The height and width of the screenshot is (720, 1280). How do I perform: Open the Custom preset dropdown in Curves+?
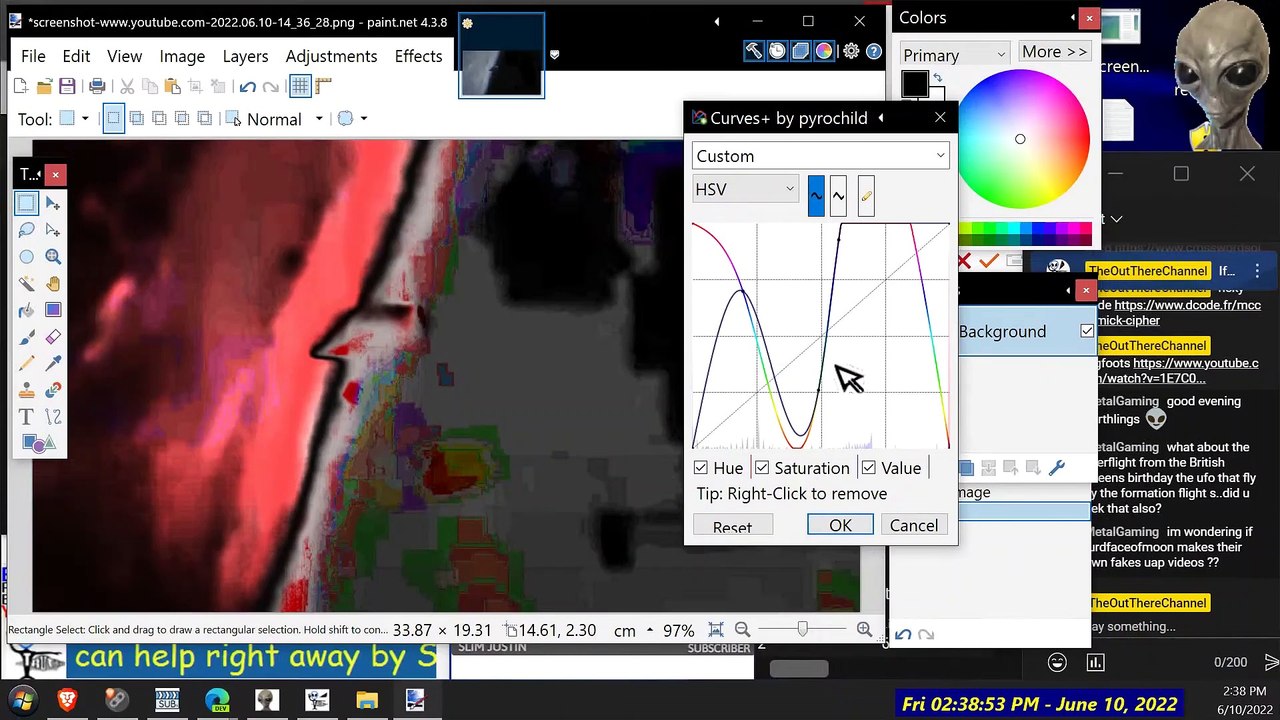point(820,156)
